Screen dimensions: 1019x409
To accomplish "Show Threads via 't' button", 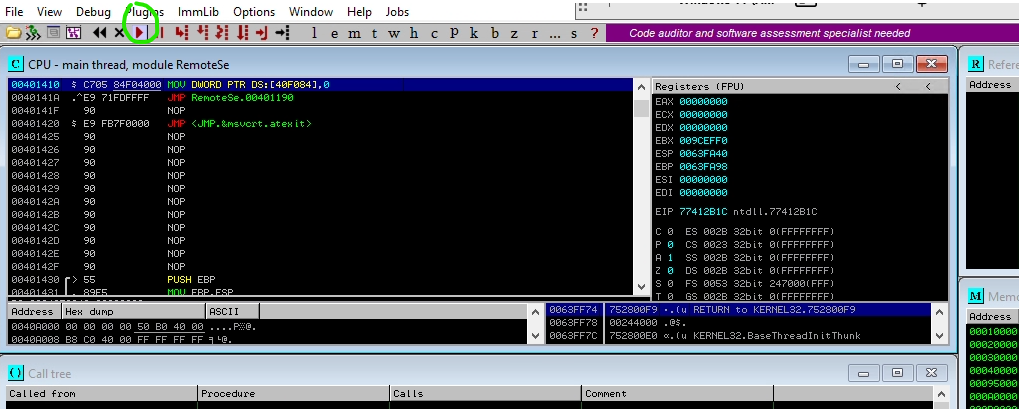I will tap(374, 33).
